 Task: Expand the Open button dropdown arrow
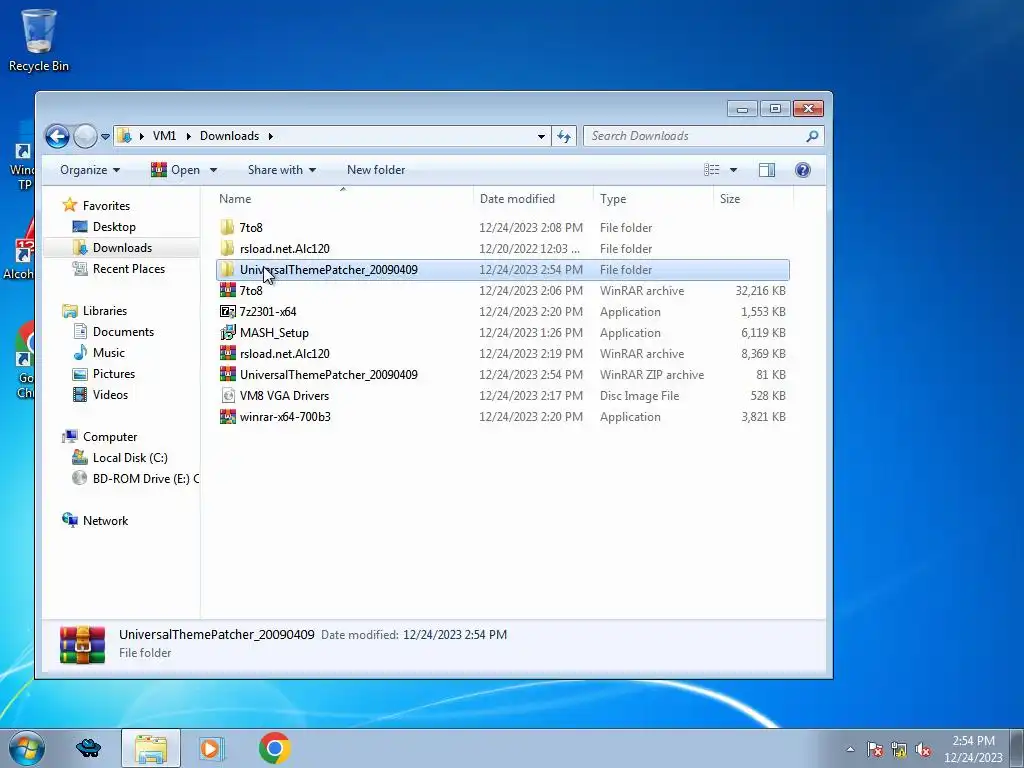pos(213,170)
